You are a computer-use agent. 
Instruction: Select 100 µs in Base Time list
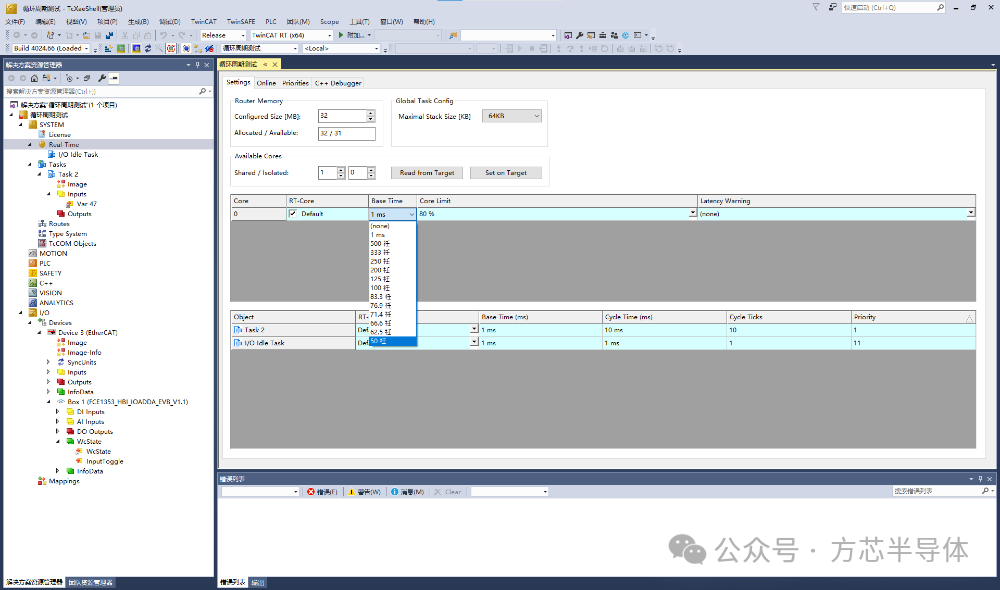pos(392,288)
